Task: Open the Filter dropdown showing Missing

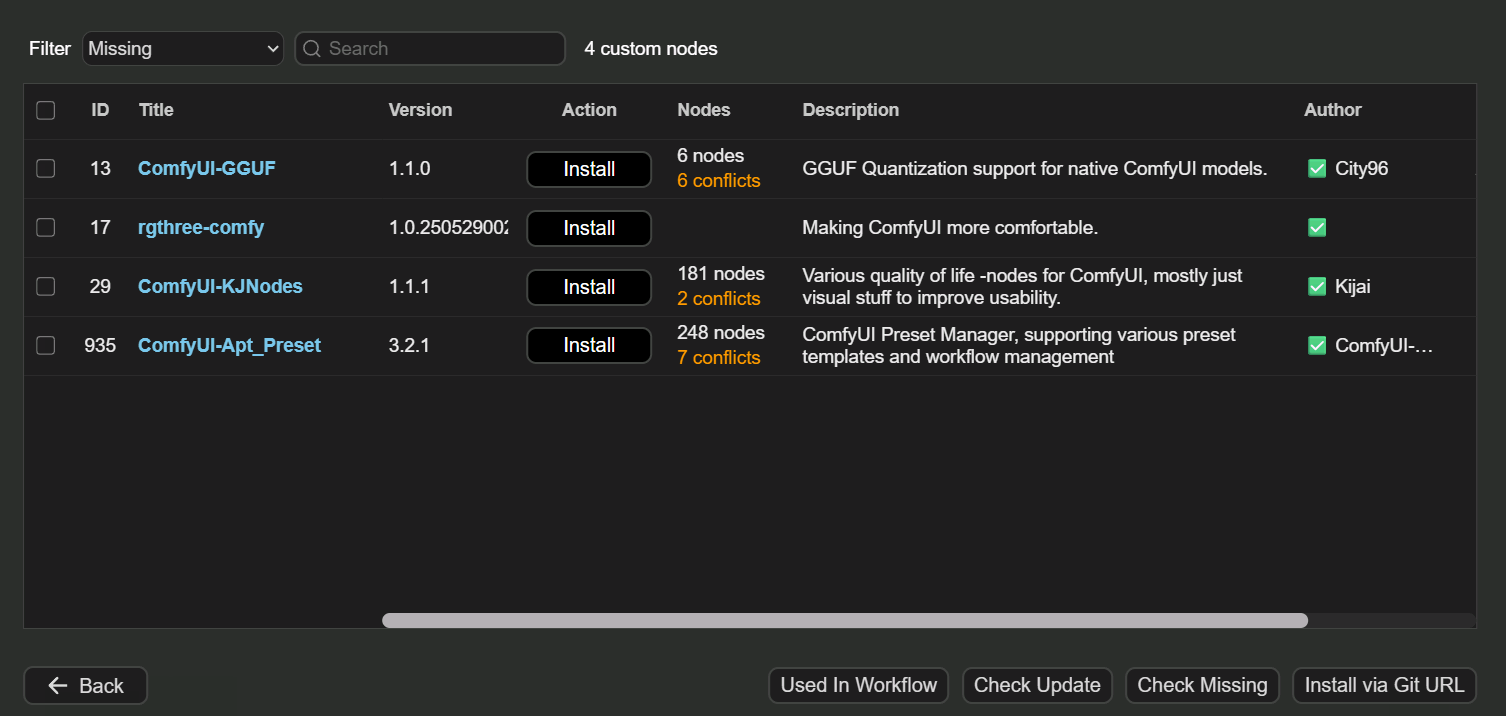Action: pyautogui.click(x=183, y=49)
